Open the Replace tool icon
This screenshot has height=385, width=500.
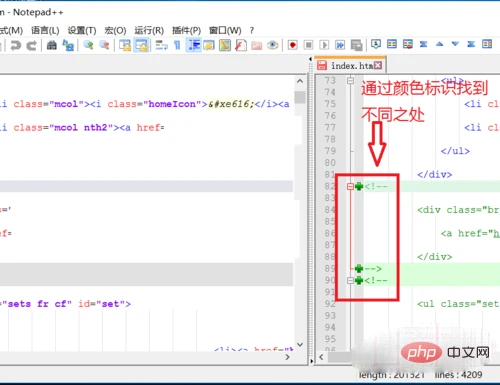click(x=68, y=45)
